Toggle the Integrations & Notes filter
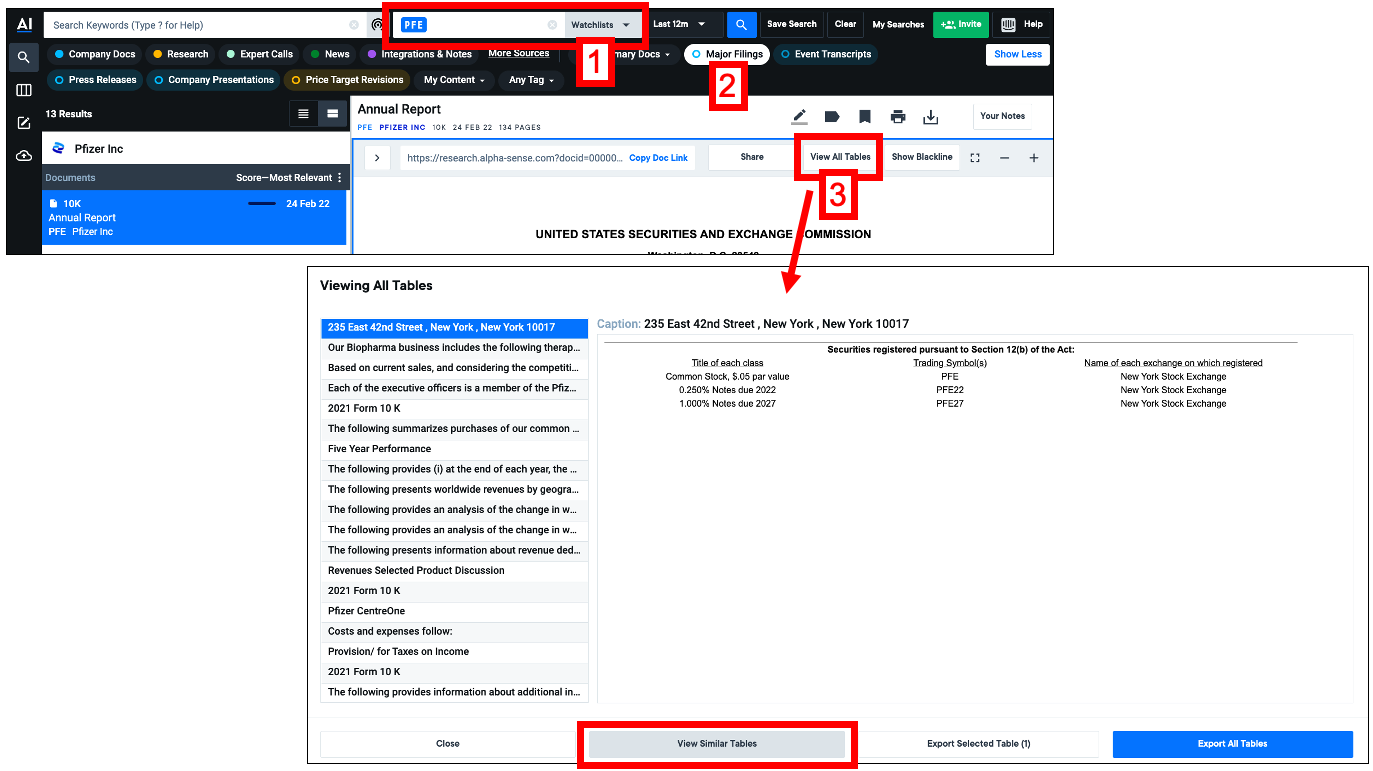Viewport: 1373px width, 771px height. pos(420,54)
